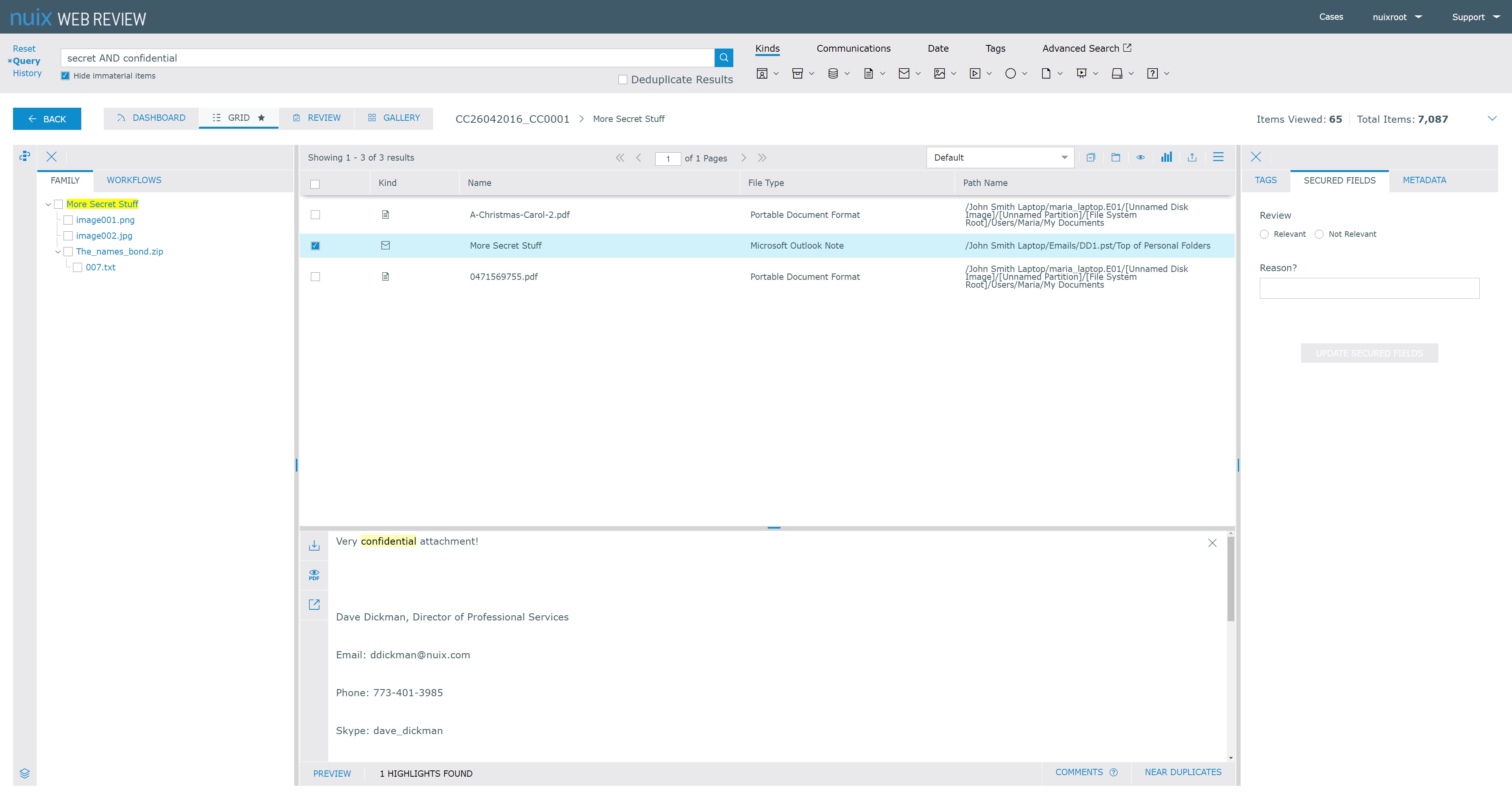Toggle the eye visibility icon in grid toolbar
This screenshot has height=800, width=1512.
point(1140,157)
